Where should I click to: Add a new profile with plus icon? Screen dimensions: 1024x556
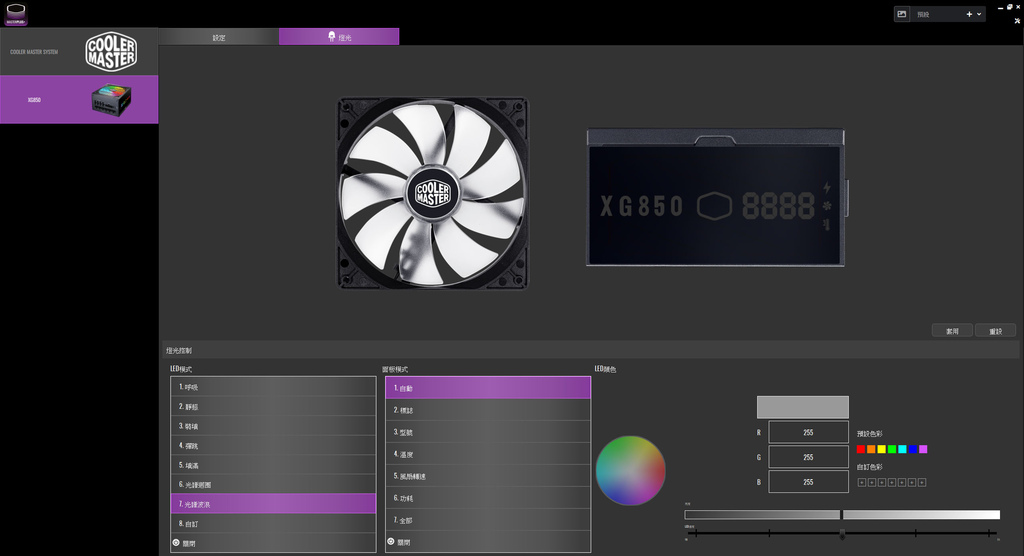click(x=969, y=14)
